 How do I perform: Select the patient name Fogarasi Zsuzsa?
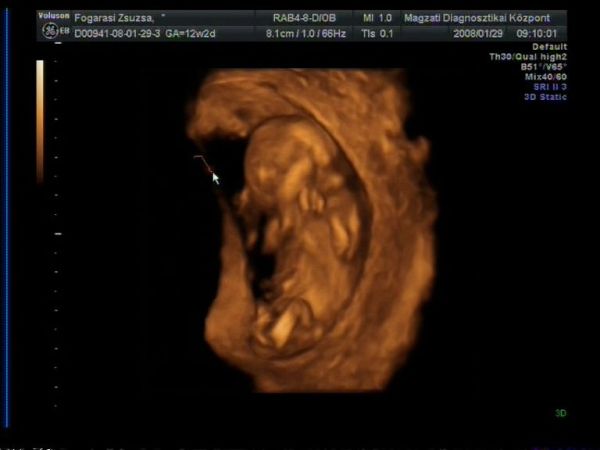[114, 18]
